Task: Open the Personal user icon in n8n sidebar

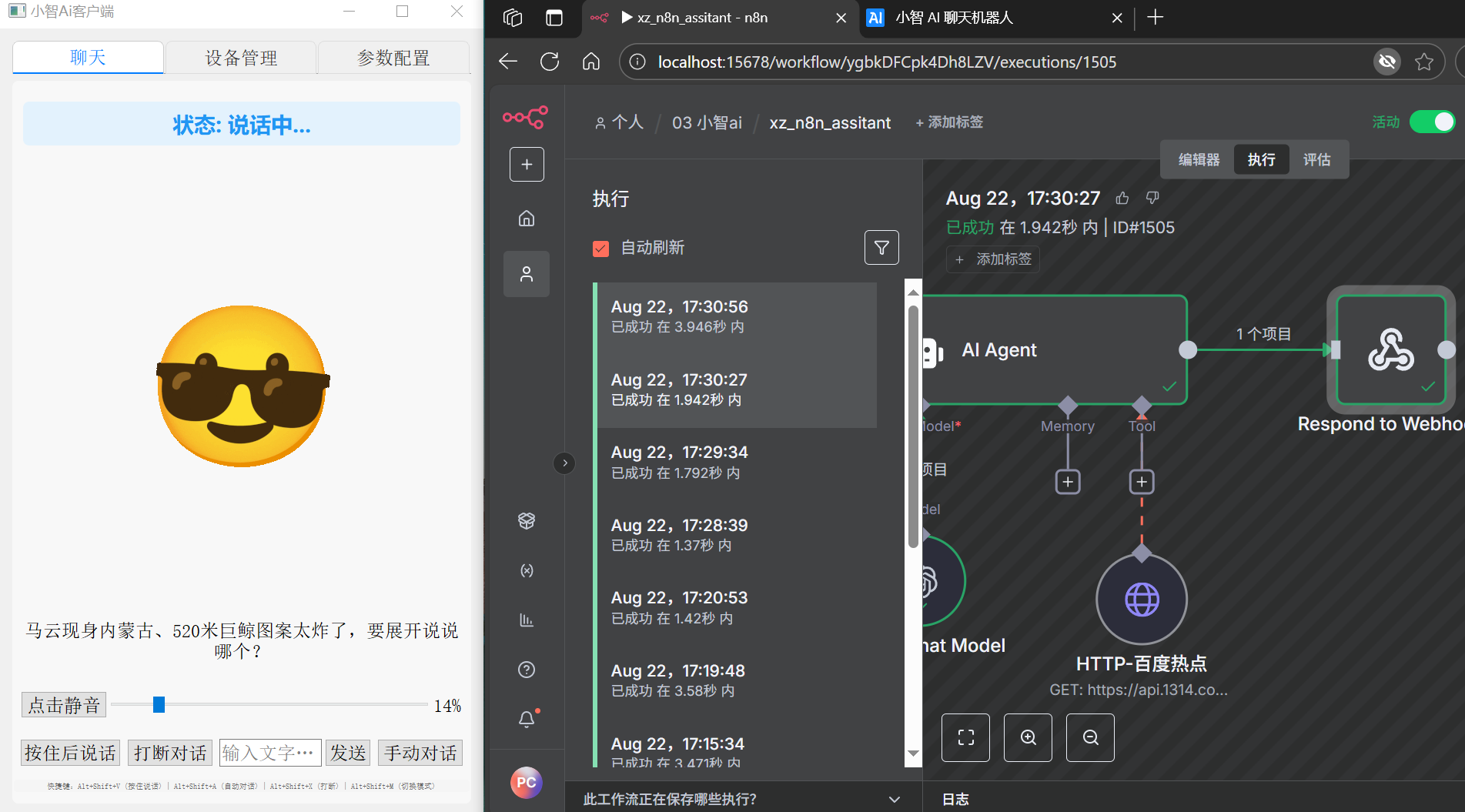Action: 527,274
